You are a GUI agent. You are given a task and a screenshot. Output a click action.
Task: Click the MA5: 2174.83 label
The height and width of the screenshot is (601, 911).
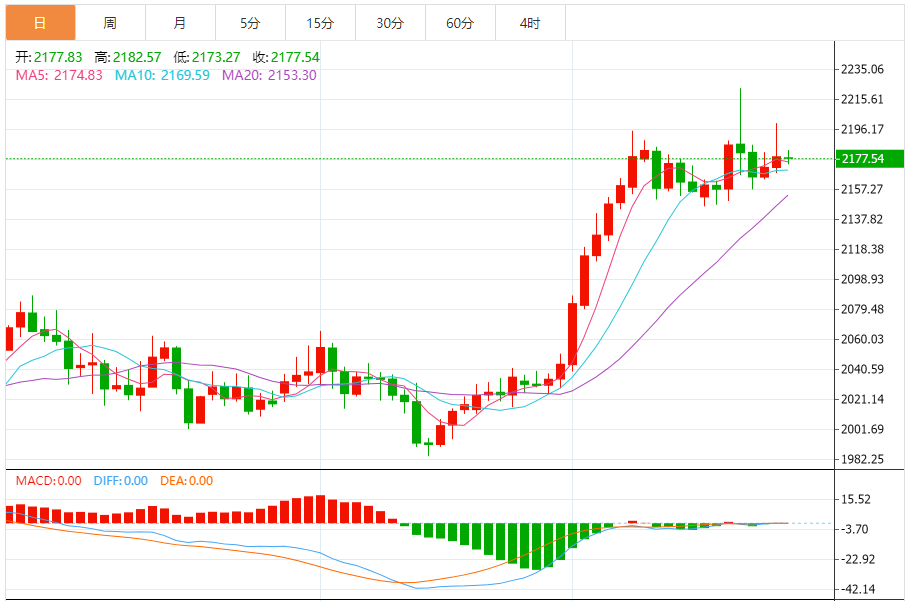pos(59,75)
